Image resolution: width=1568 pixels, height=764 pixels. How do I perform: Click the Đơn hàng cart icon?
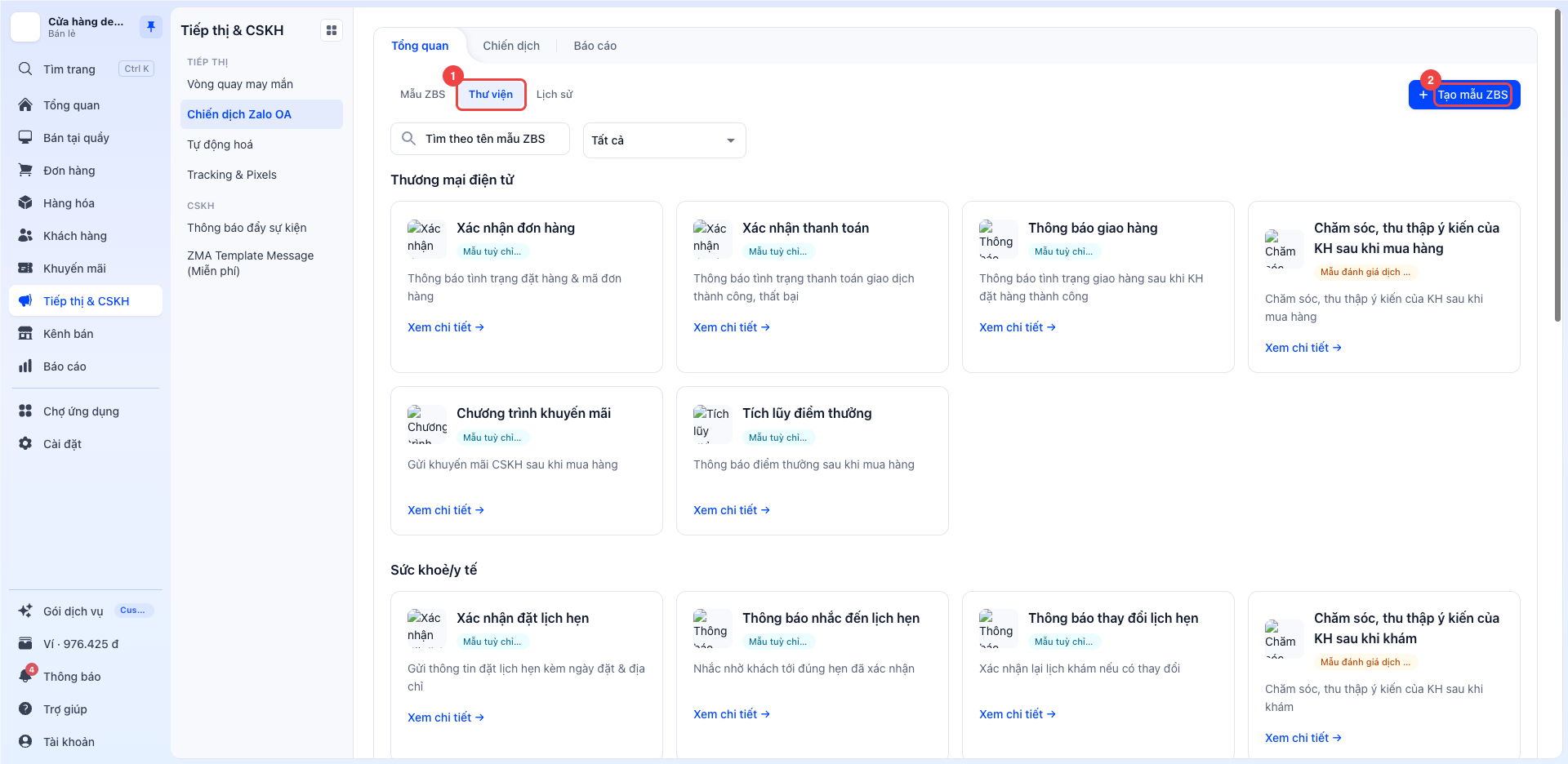25,171
